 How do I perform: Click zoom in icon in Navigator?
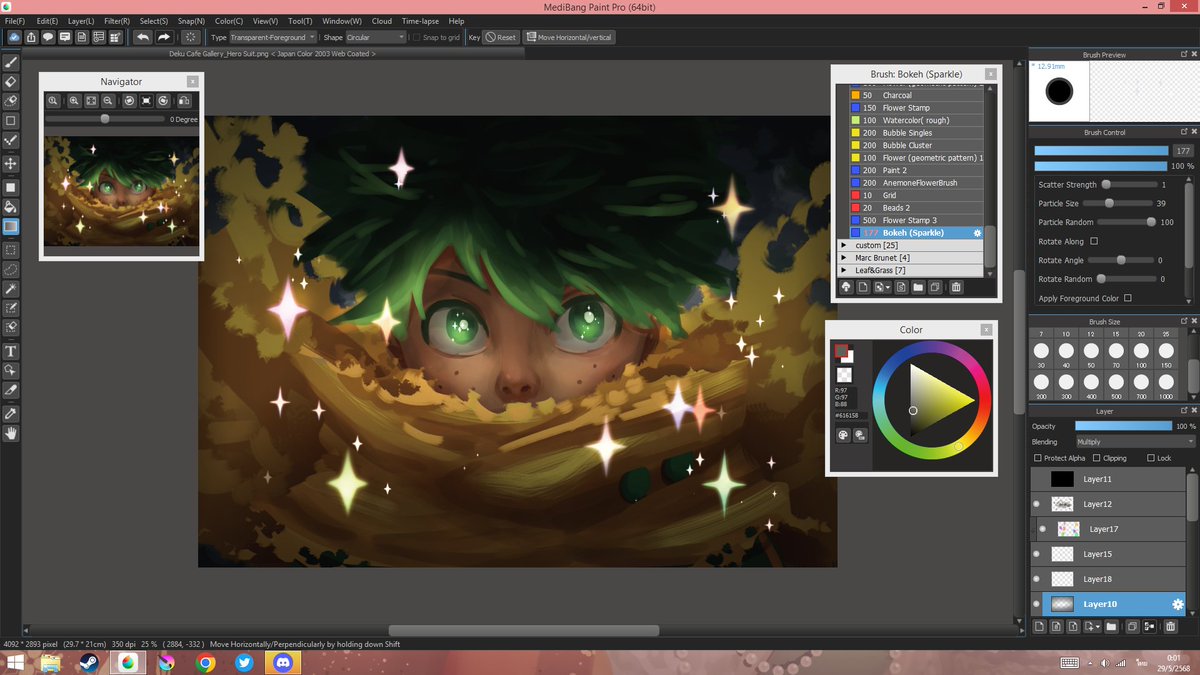click(x=74, y=101)
